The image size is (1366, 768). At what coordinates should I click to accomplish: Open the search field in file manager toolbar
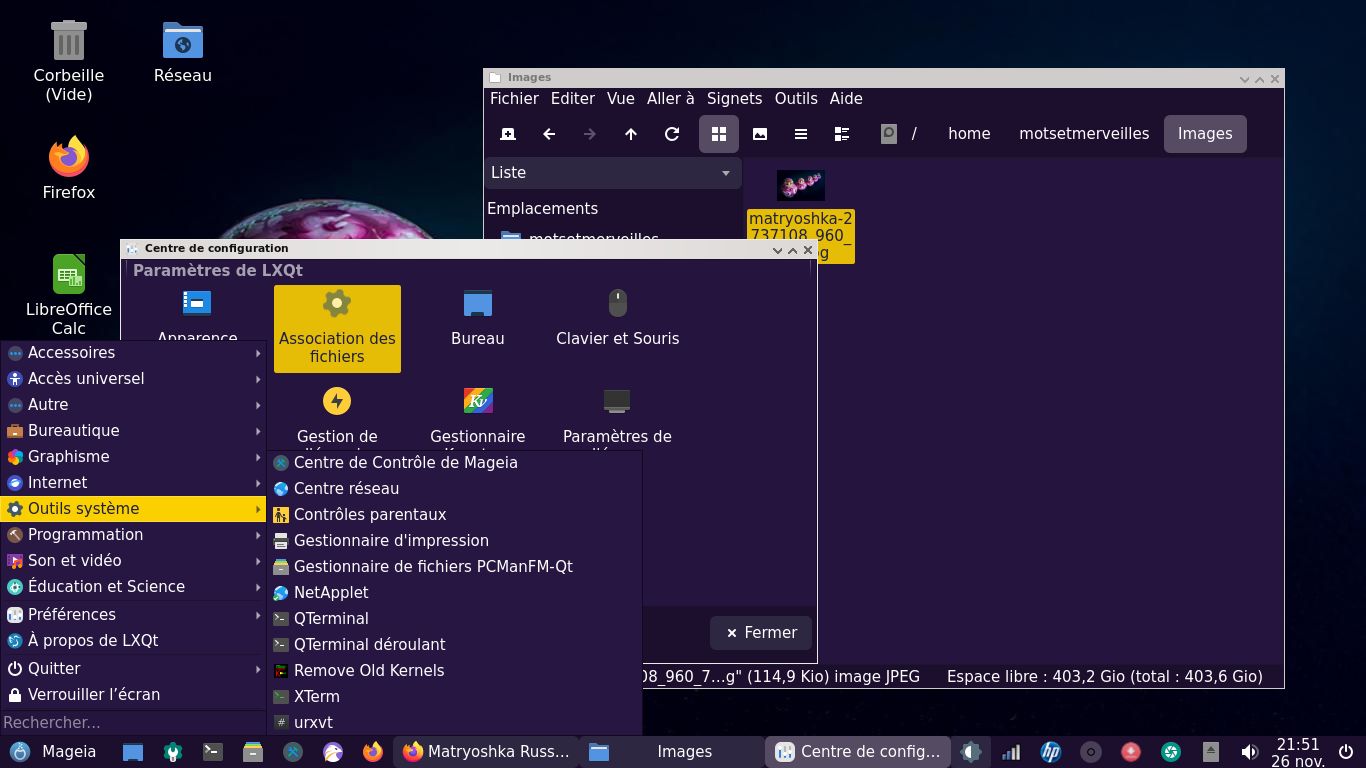coord(887,133)
